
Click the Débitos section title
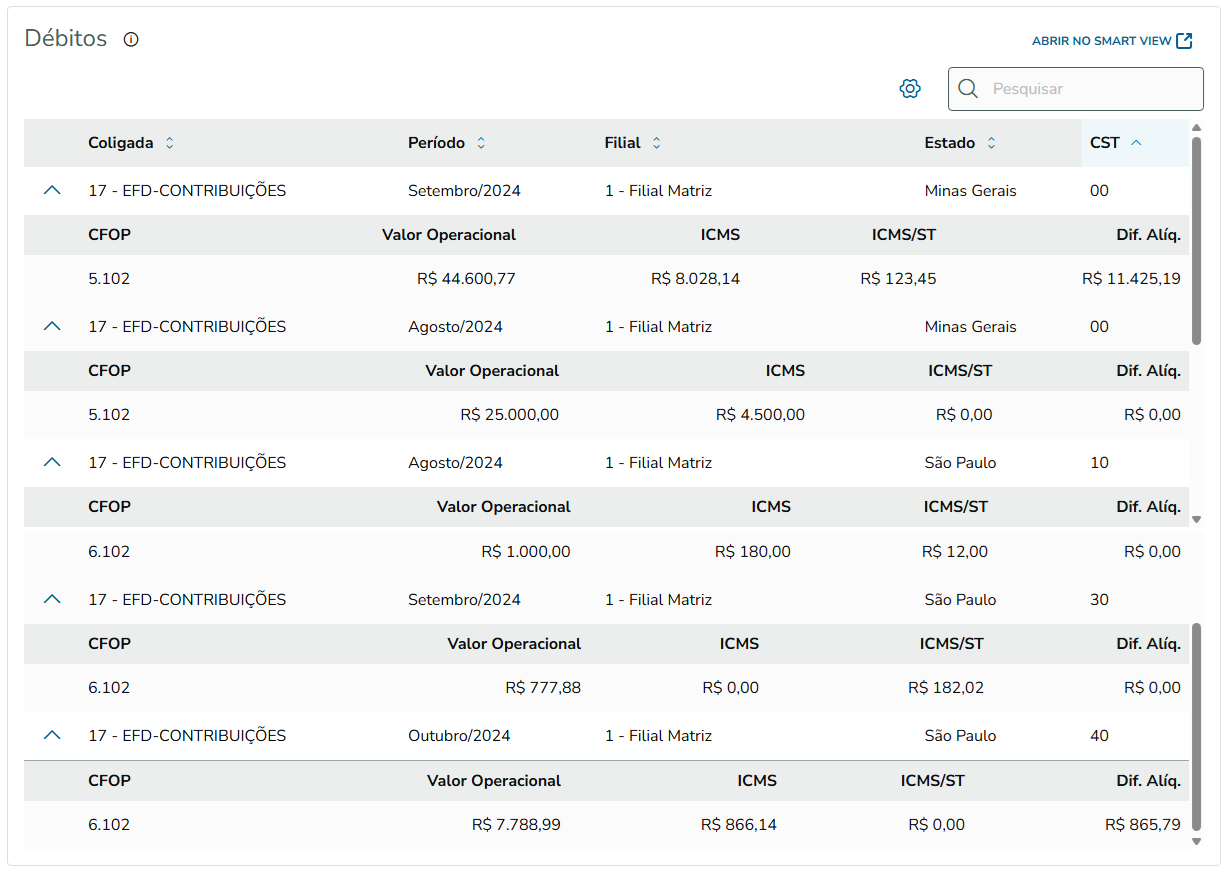click(66, 39)
